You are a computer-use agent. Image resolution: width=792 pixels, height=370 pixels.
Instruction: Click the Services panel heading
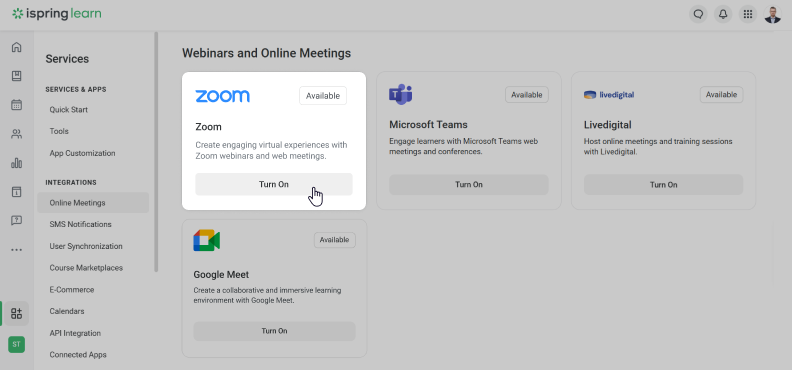(x=67, y=59)
